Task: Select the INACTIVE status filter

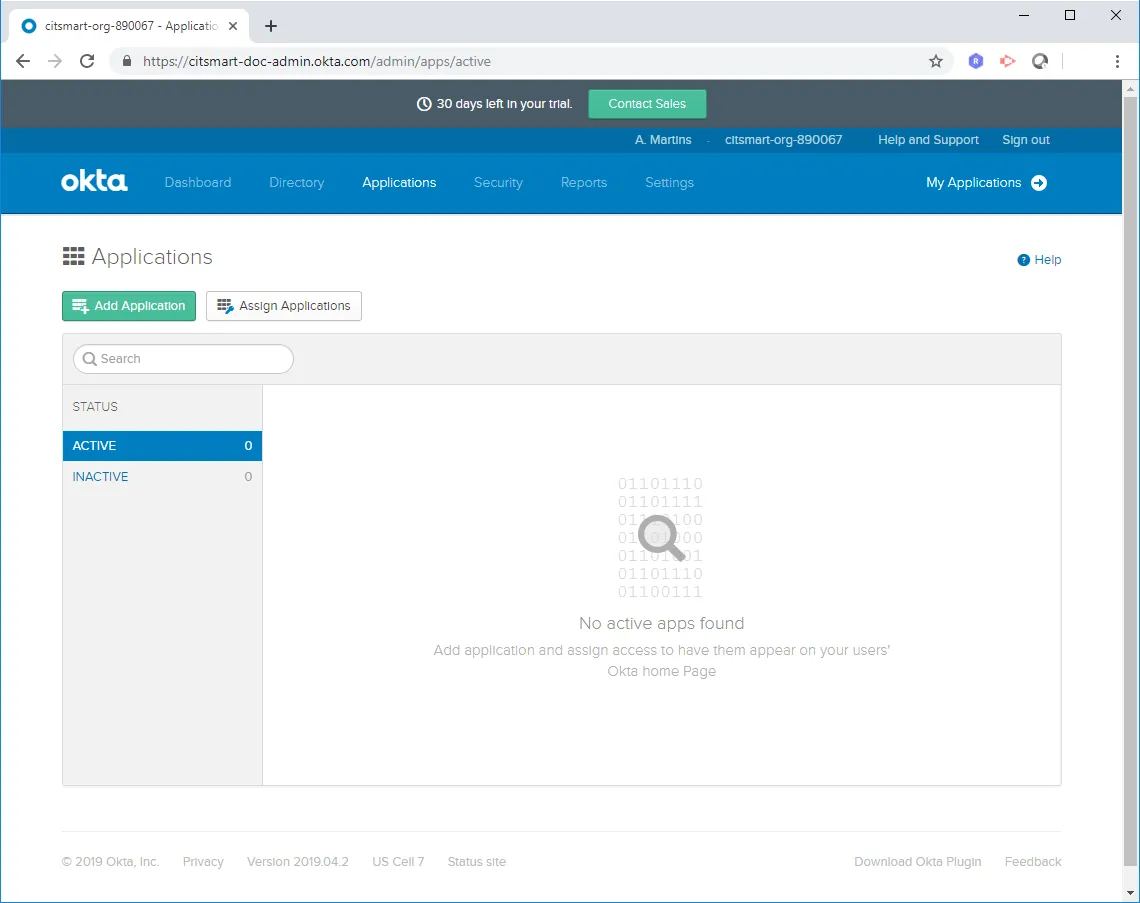Action: [162, 477]
